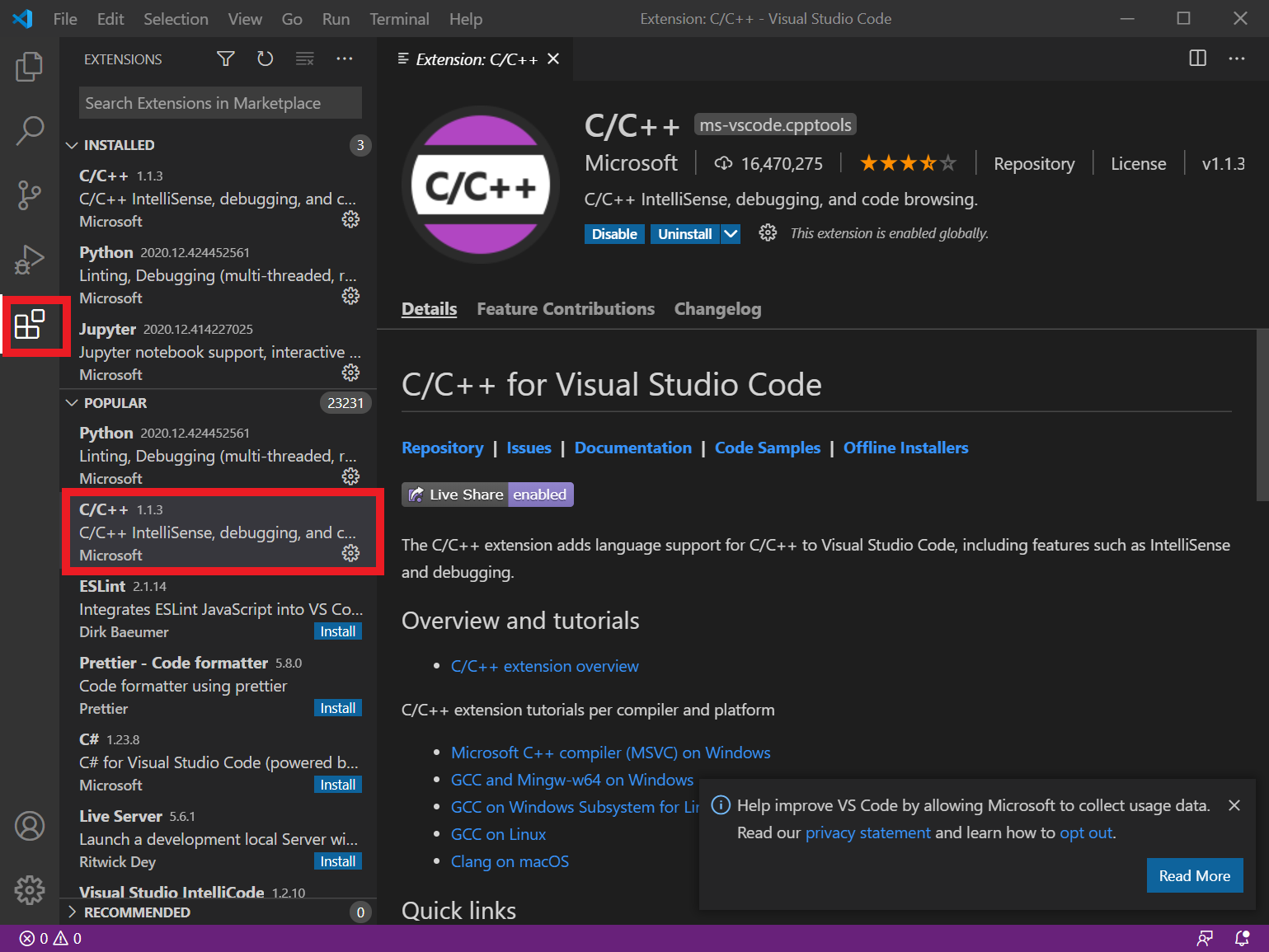Click Search Extensions in Marketplace field

[x=220, y=103]
